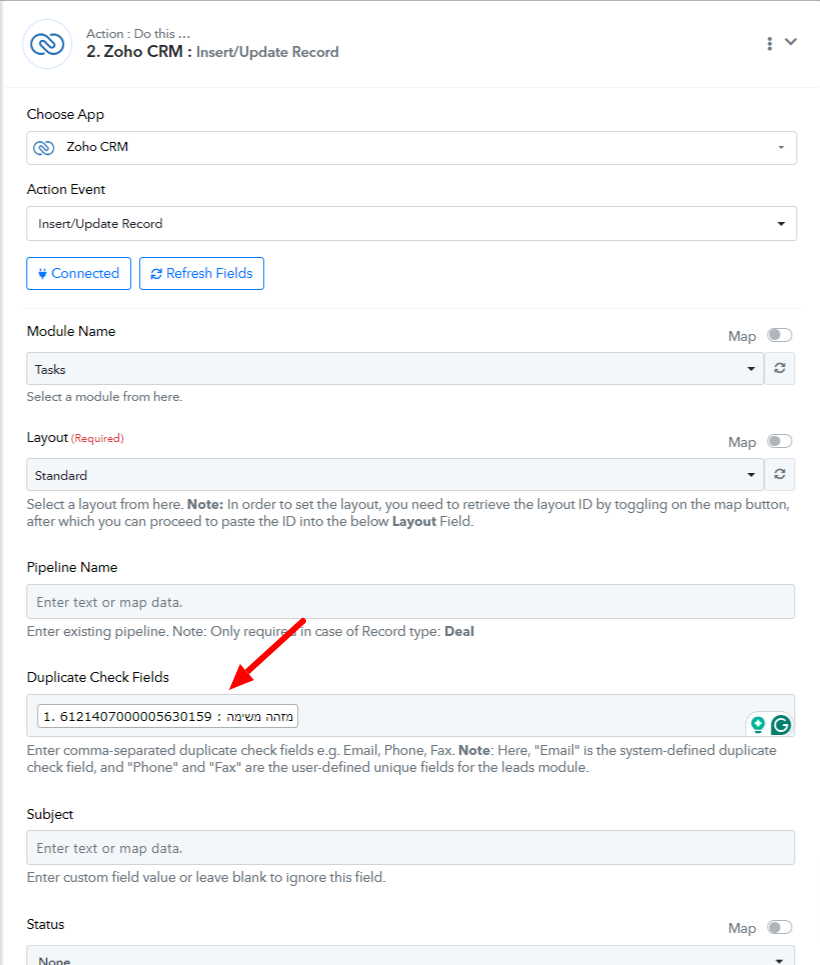Click the 'Action : Do this ...' text
Viewport: 820px width, 965px height.
[138, 34]
